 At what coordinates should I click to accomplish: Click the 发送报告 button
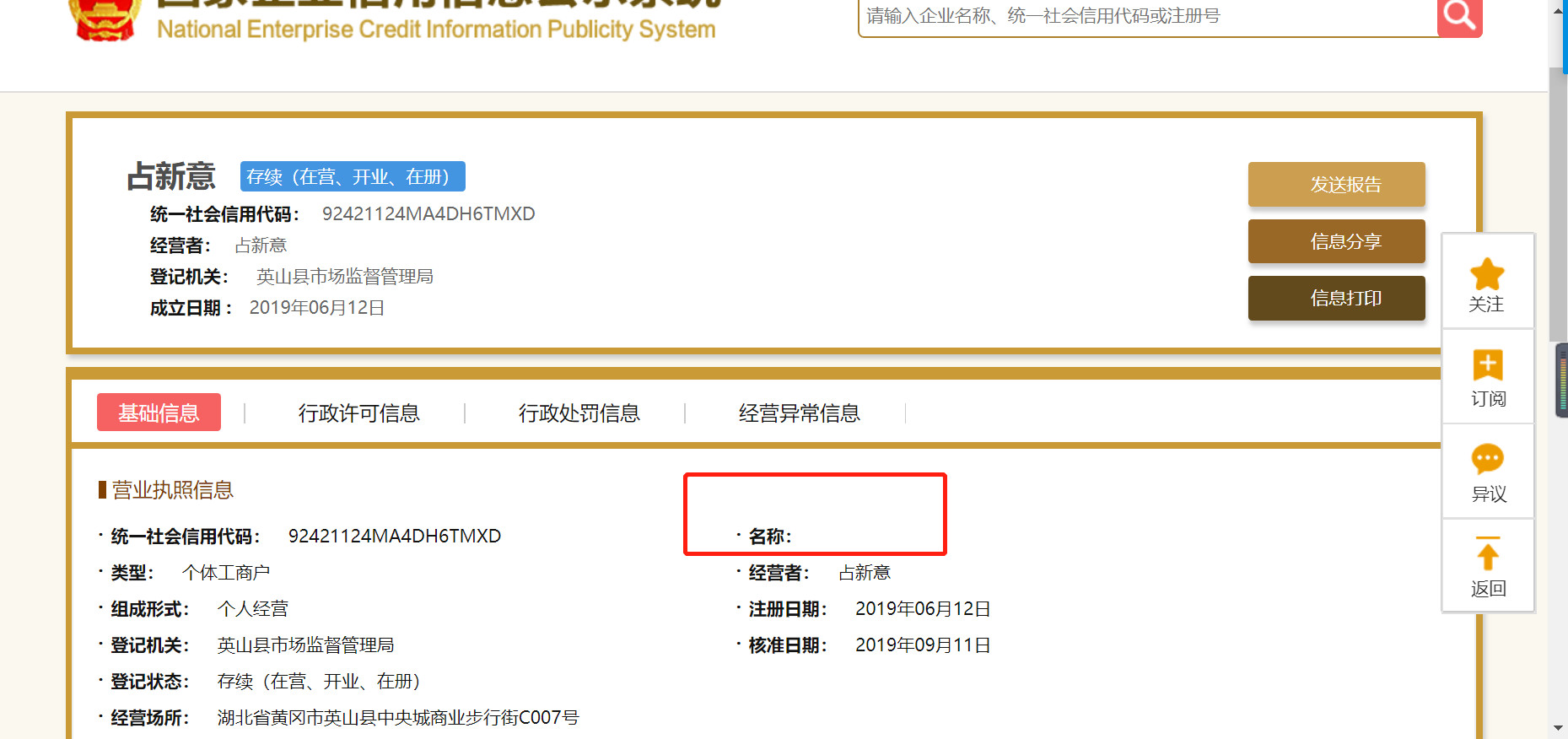tap(1337, 185)
